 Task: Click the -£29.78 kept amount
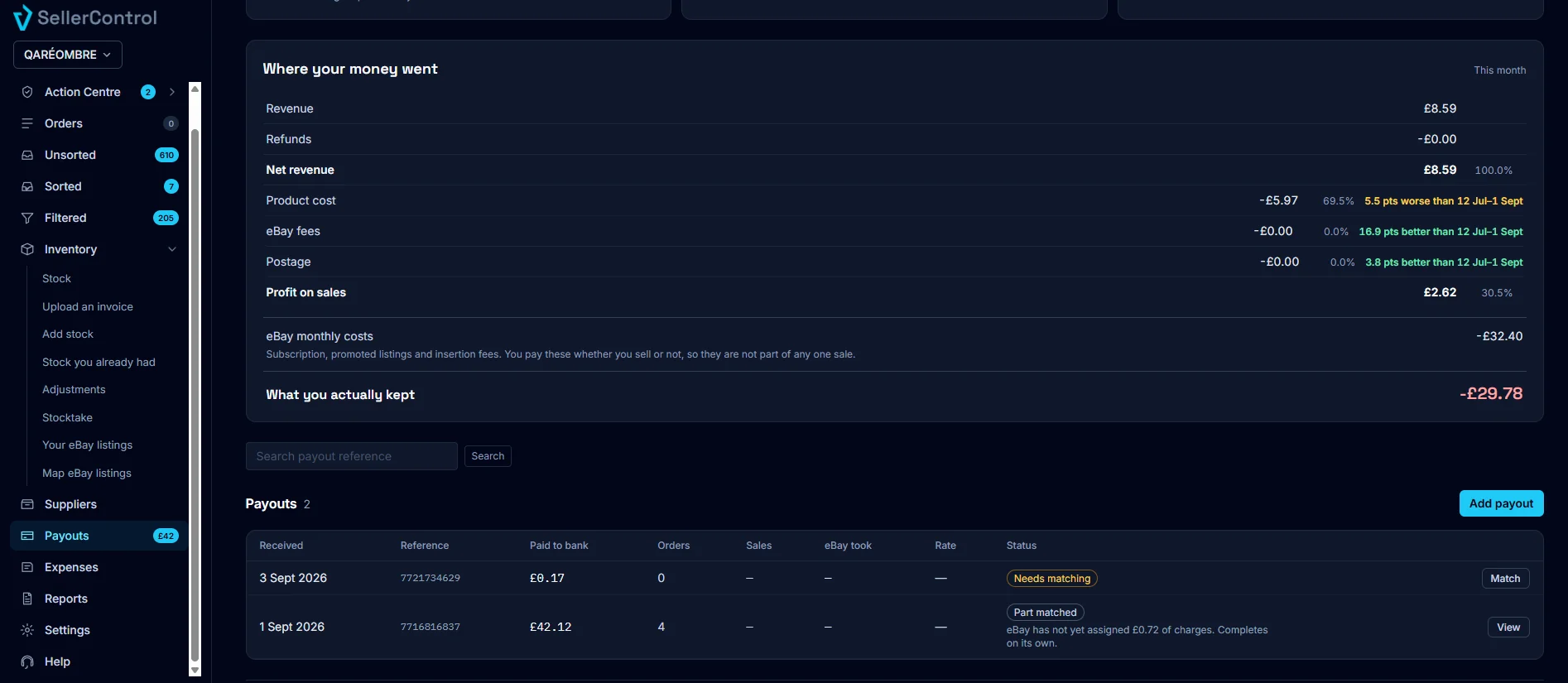pos(1491,393)
